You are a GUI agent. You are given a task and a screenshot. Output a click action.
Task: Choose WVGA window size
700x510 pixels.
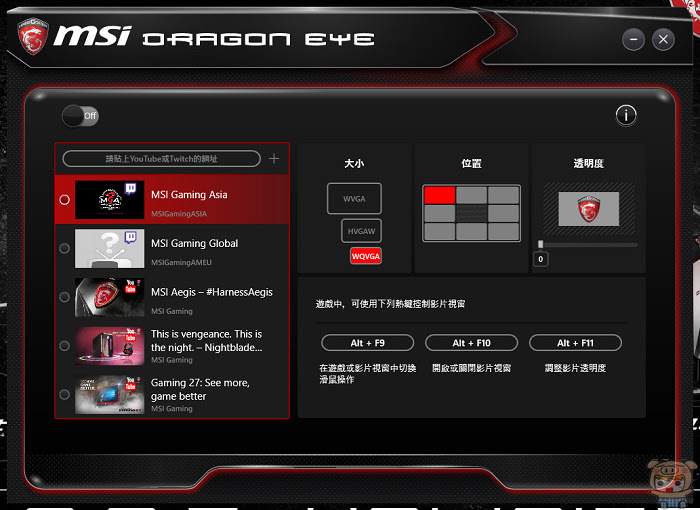(x=354, y=199)
